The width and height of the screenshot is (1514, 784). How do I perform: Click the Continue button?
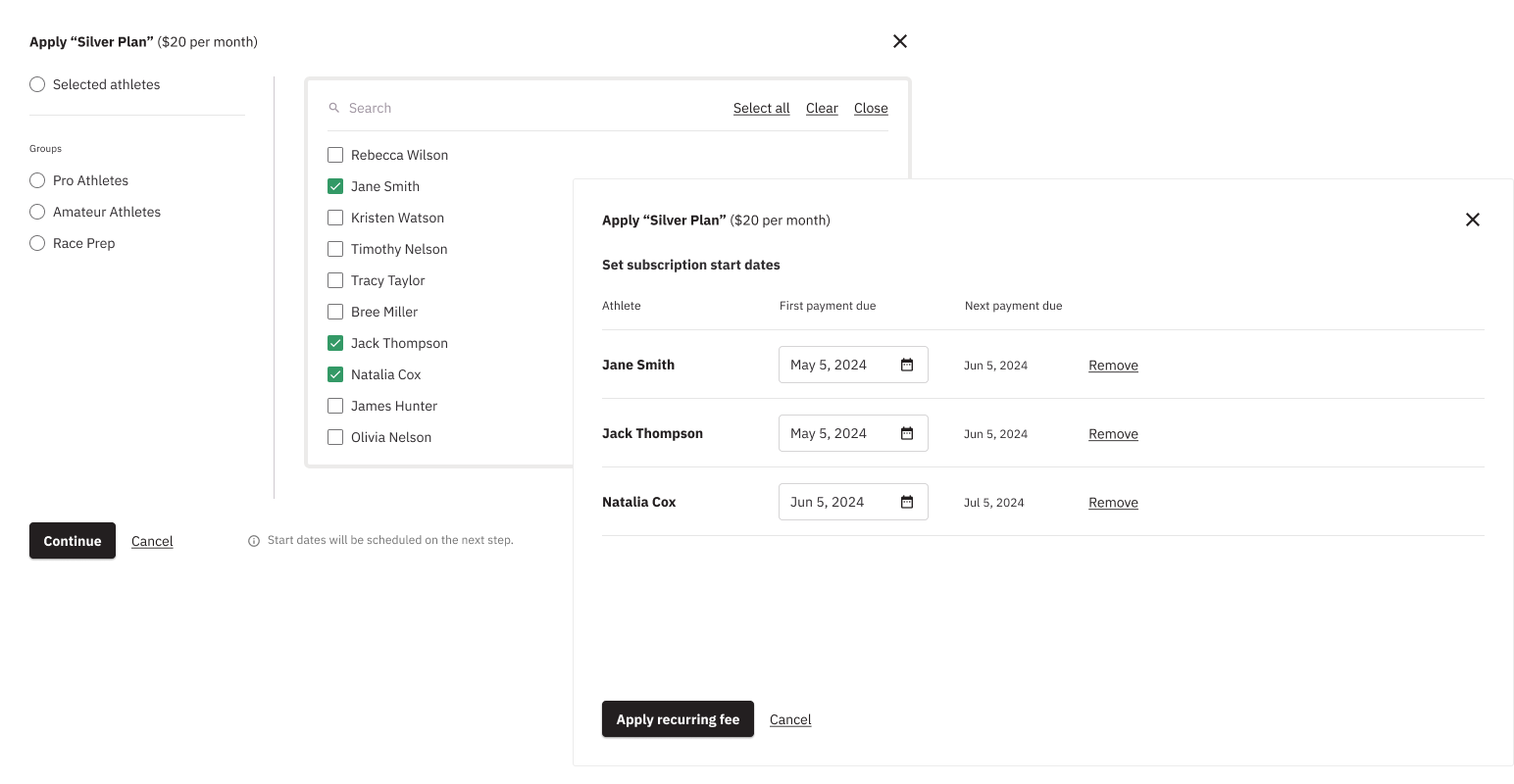coord(73,541)
